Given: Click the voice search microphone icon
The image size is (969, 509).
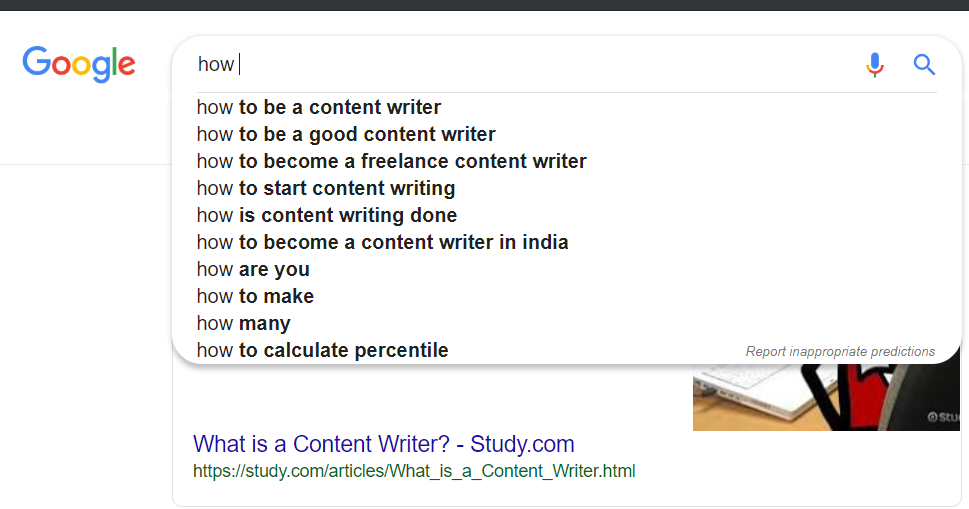Looking at the screenshot, I should pyautogui.click(x=875, y=65).
